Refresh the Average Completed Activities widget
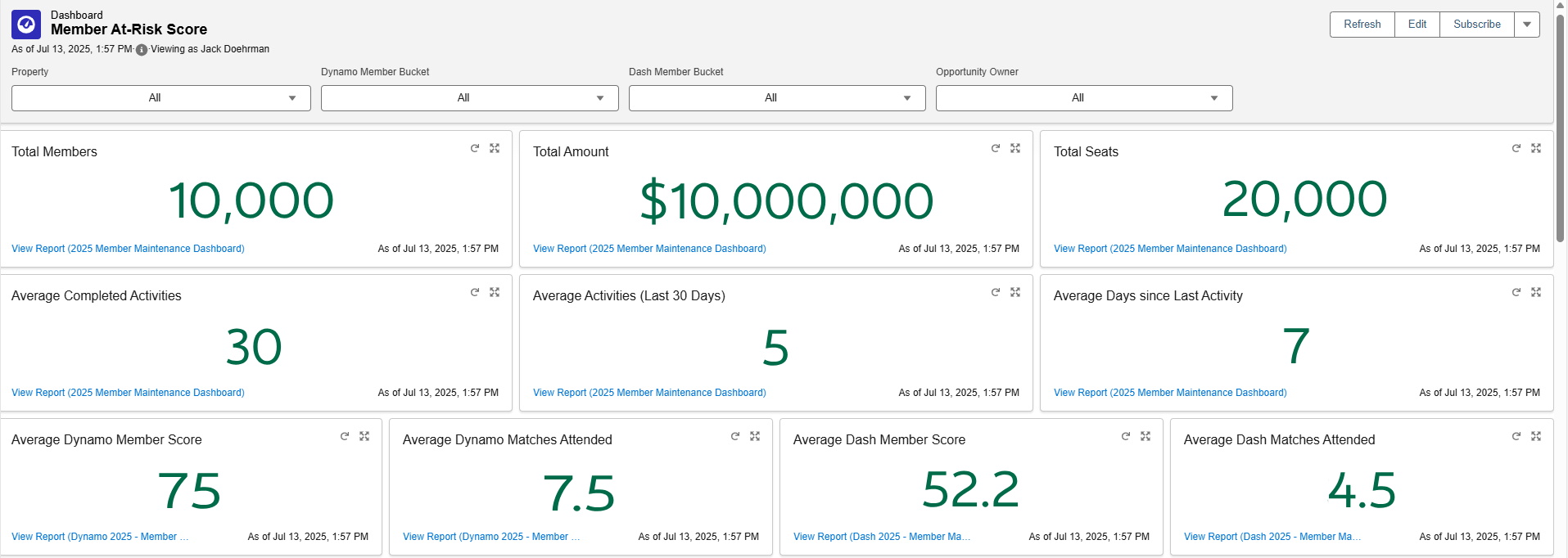Image resolution: width=1568 pixels, height=558 pixels. click(x=475, y=292)
